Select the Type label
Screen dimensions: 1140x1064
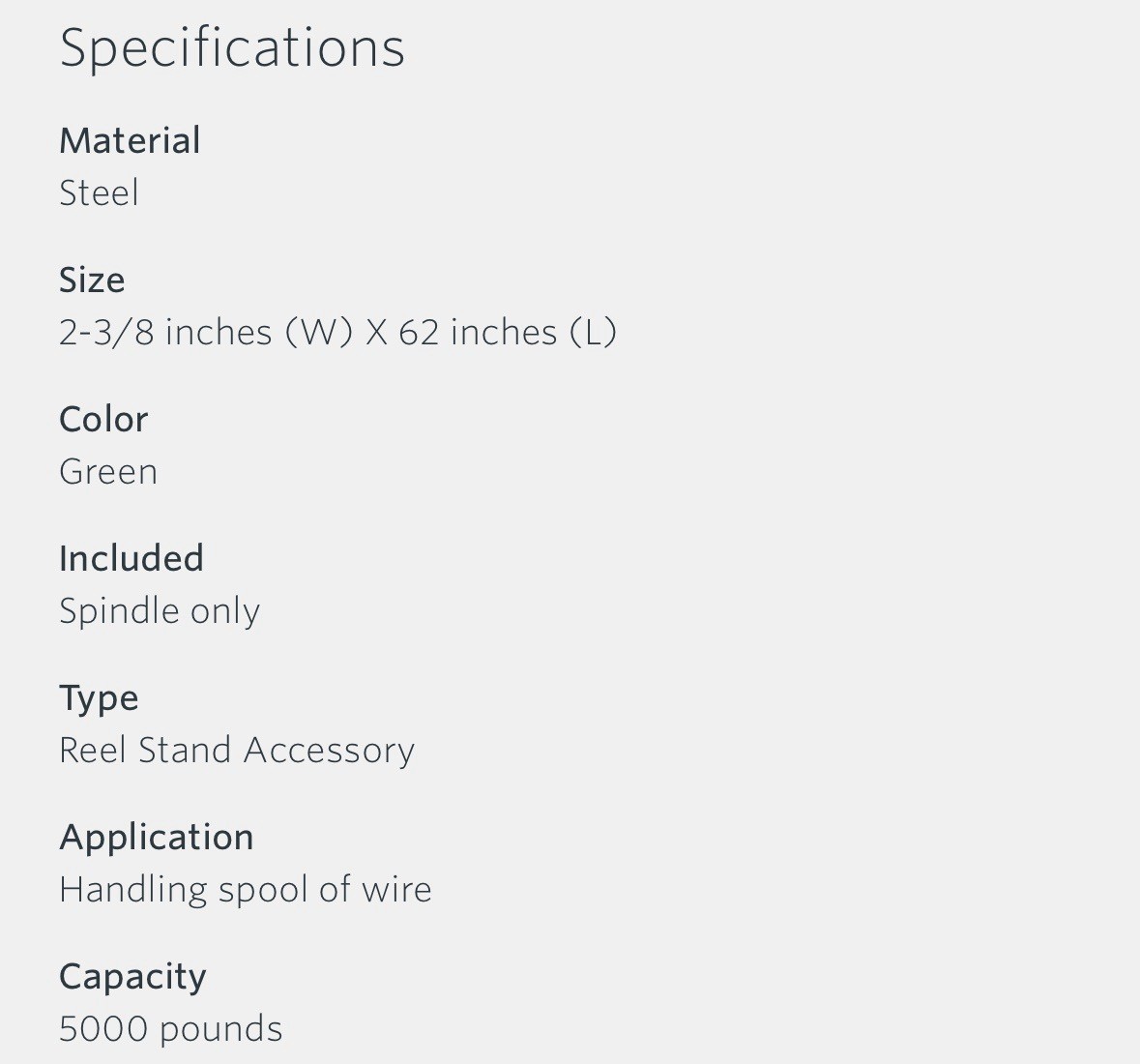tap(99, 699)
